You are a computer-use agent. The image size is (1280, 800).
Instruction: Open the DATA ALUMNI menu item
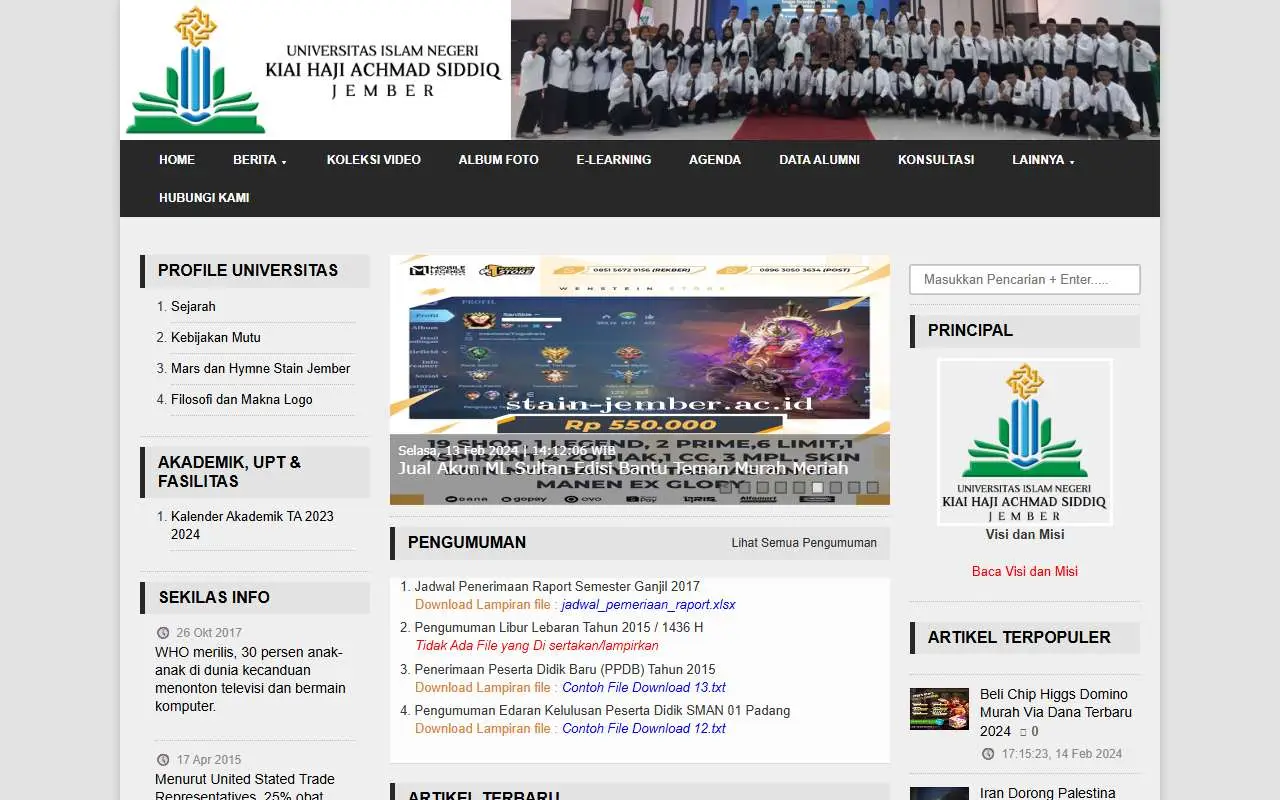(x=820, y=160)
